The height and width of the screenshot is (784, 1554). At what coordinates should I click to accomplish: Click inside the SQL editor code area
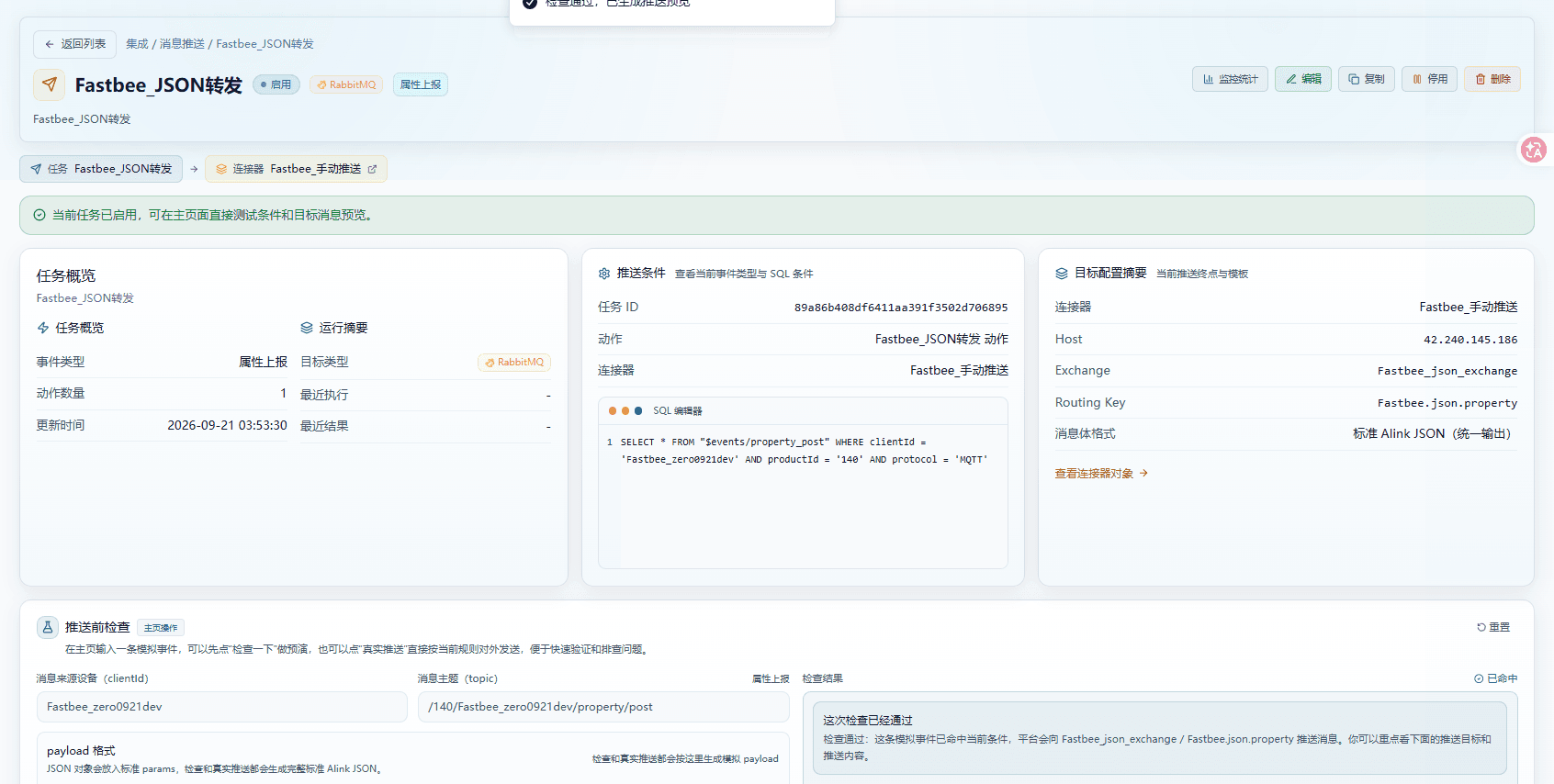tap(803, 496)
